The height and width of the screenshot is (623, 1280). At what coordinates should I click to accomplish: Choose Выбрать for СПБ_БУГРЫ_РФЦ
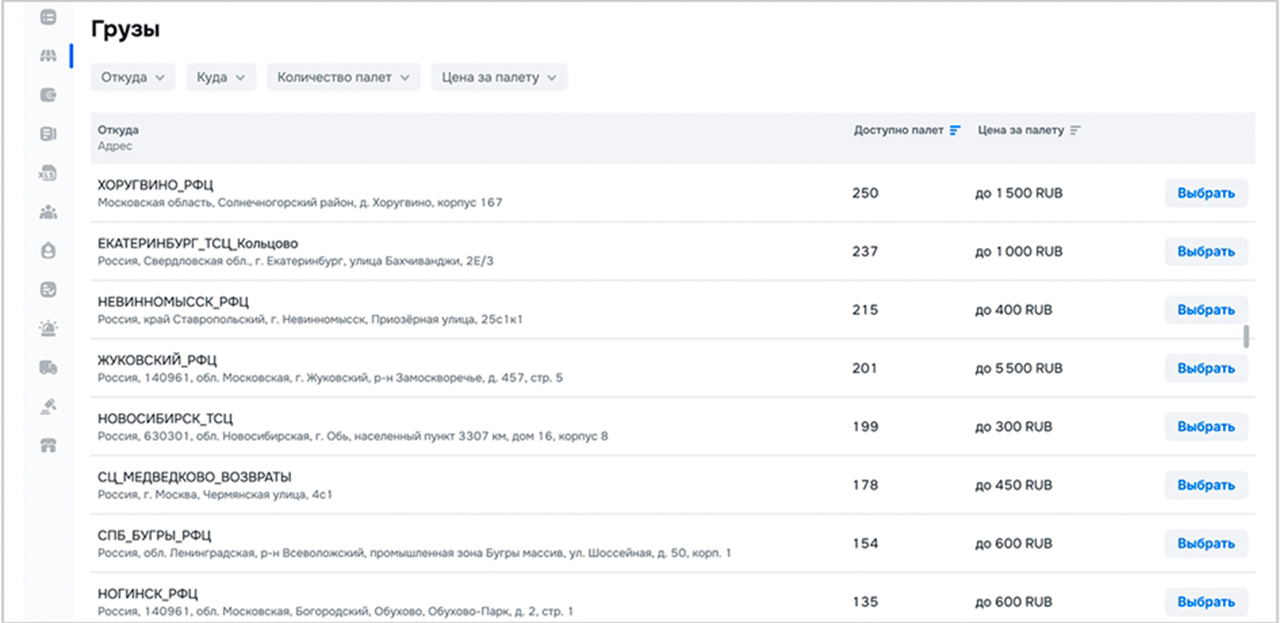[x=1206, y=544]
